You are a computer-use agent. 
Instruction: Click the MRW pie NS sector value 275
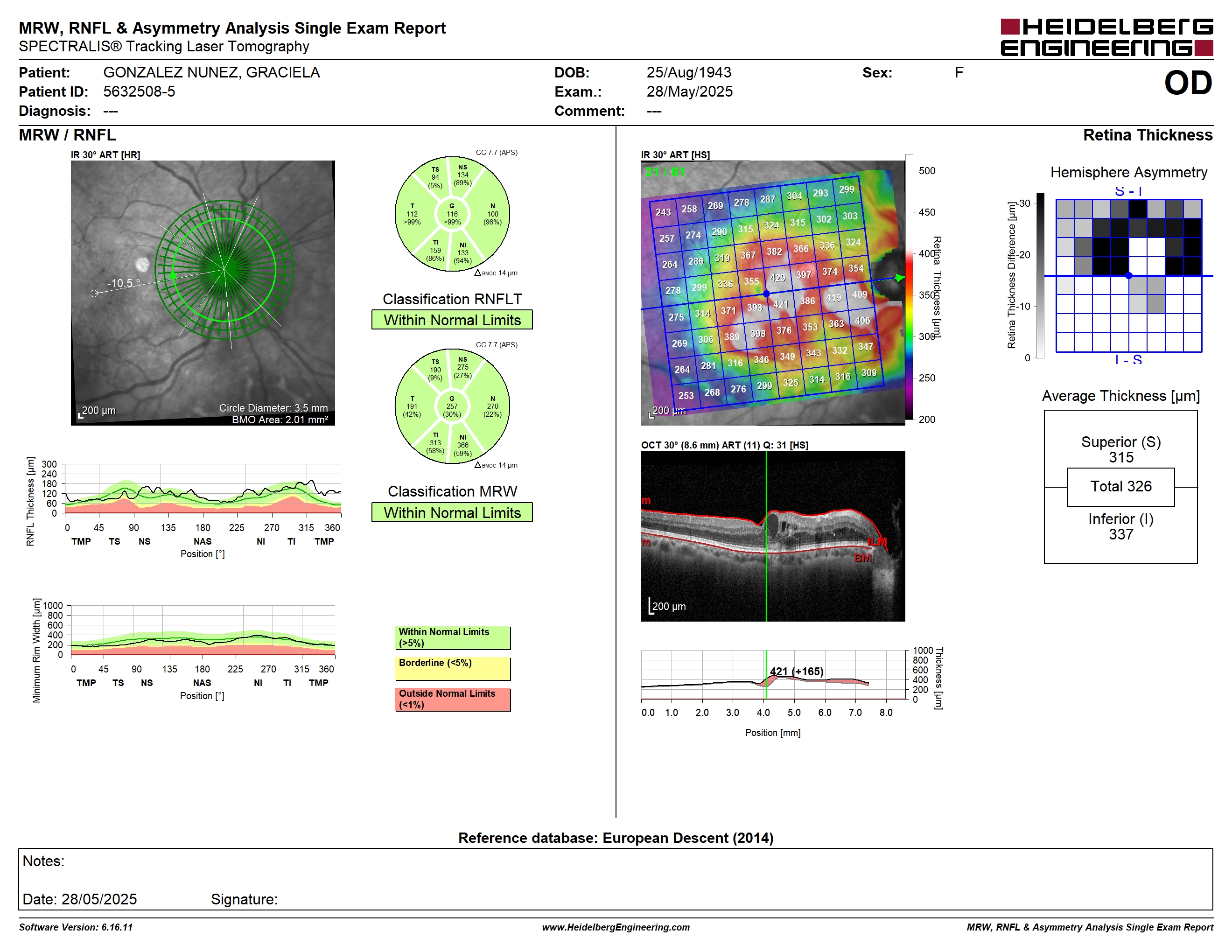point(462,367)
